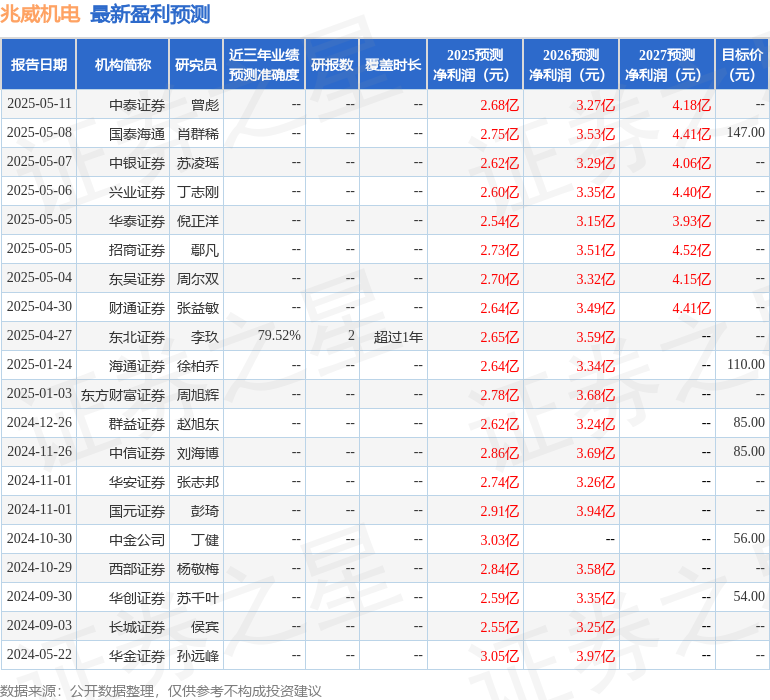Click the 国泰海通 target price 147.00

(745, 133)
